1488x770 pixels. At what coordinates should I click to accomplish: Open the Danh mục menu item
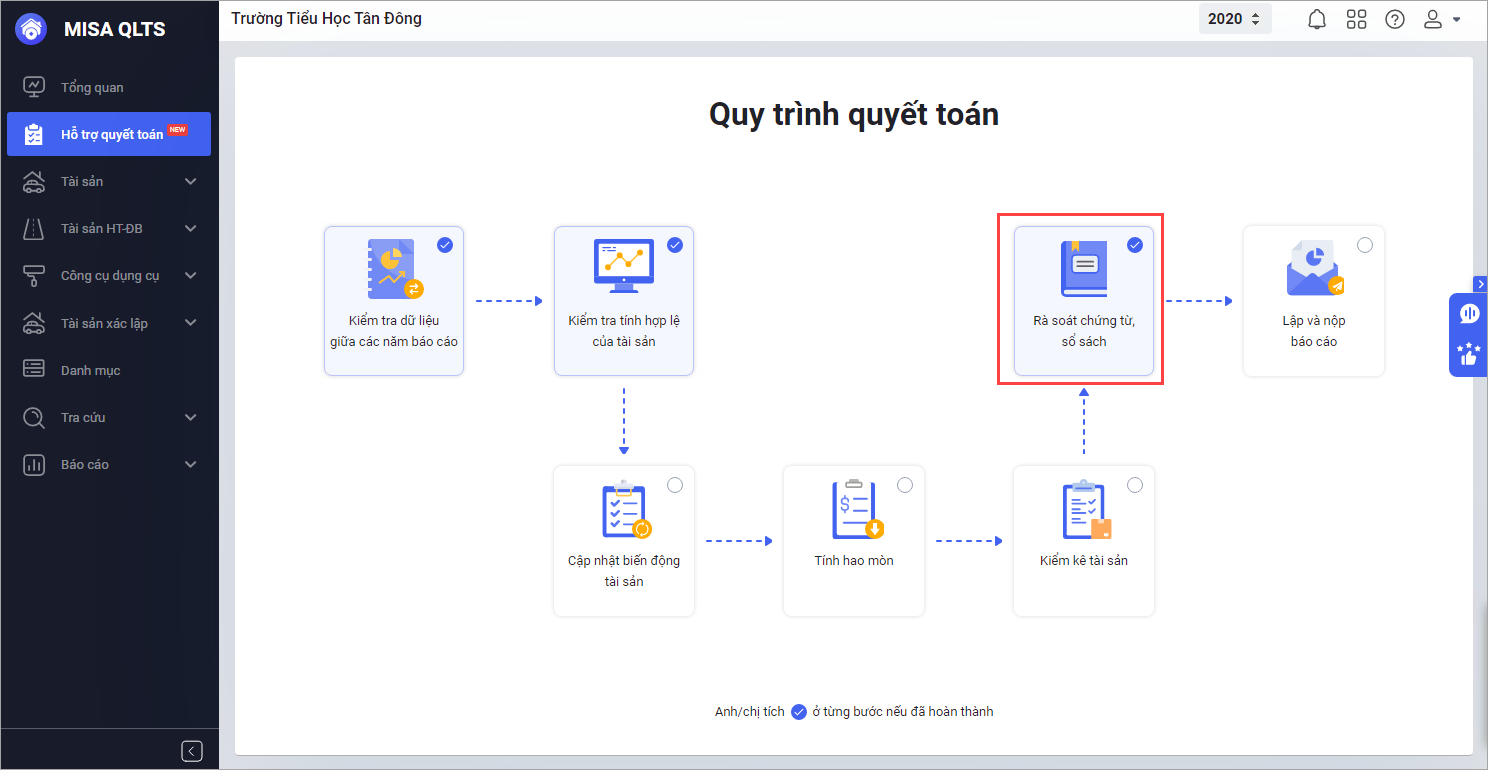point(109,370)
